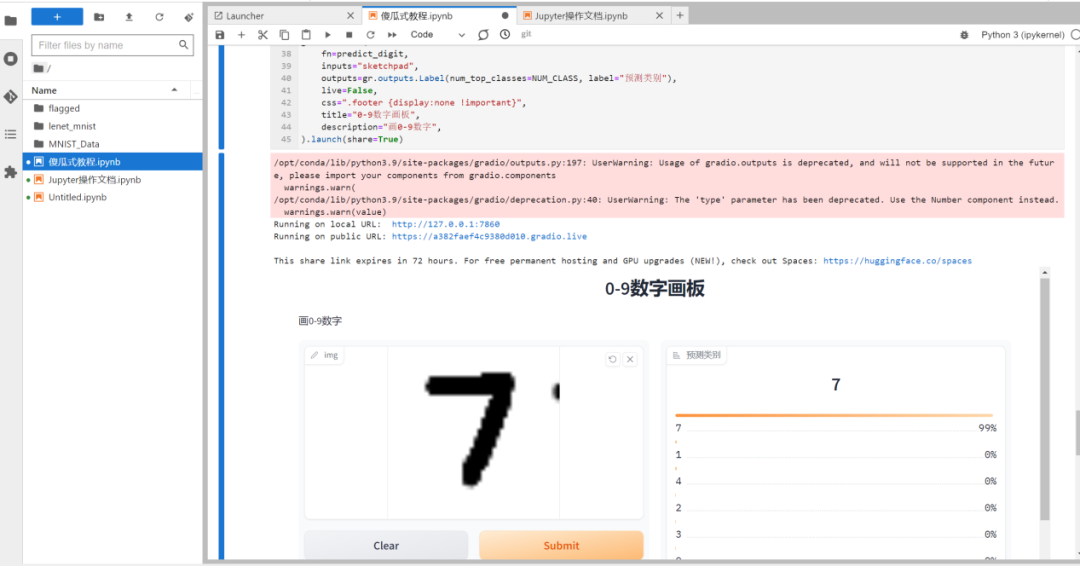Screen dimensions: 1080x566
Task: Add a new tab with plus
Action: (680, 15)
